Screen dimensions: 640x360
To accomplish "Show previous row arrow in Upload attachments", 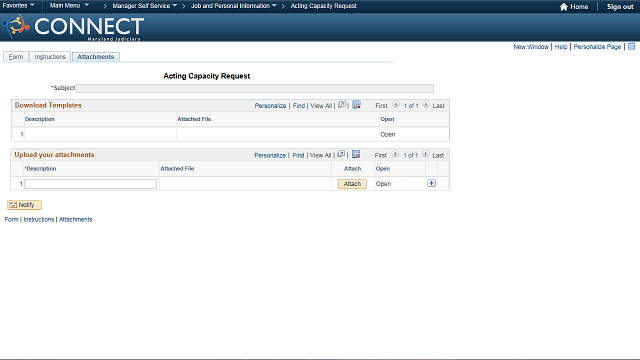I will coord(395,154).
